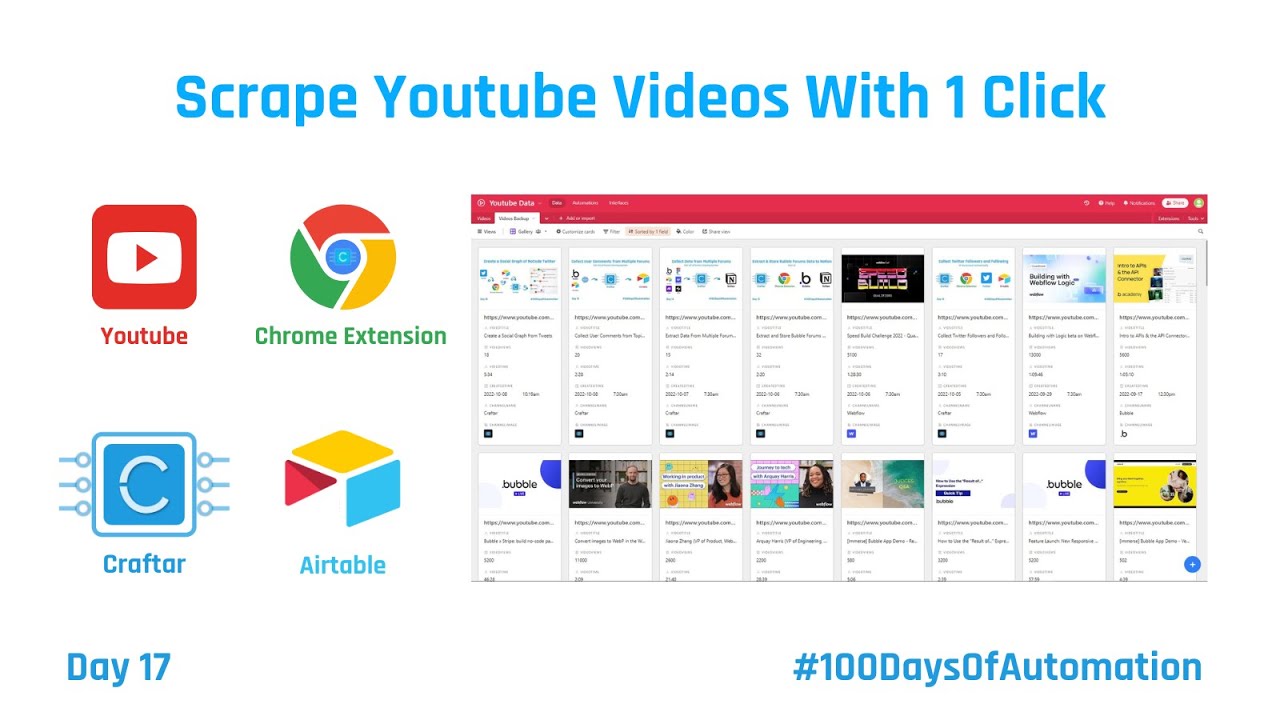Expand the table list chevron after Videos Backup
This screenshot has width=1280, height=720.
pyautogui.click(x=546, y=218)
